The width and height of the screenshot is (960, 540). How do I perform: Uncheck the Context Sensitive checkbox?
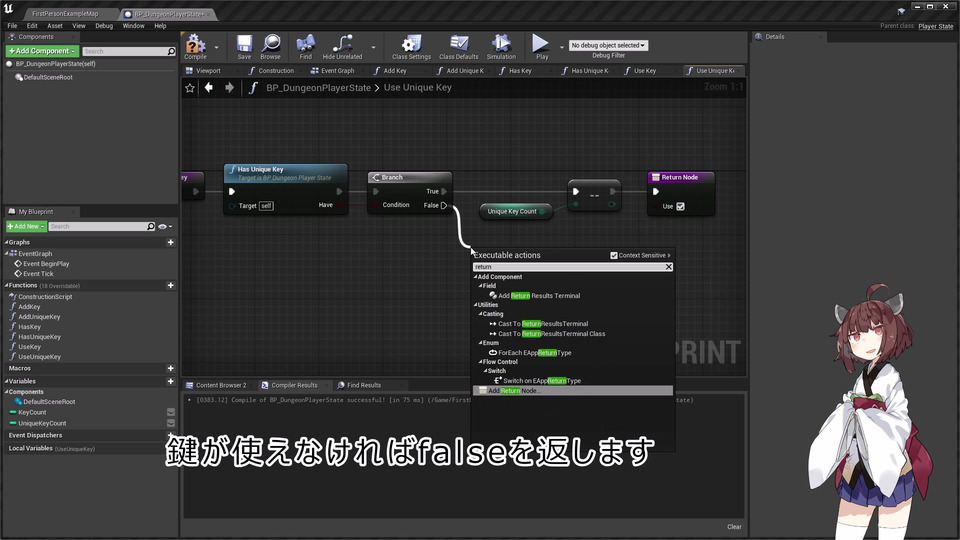point(614,256)
